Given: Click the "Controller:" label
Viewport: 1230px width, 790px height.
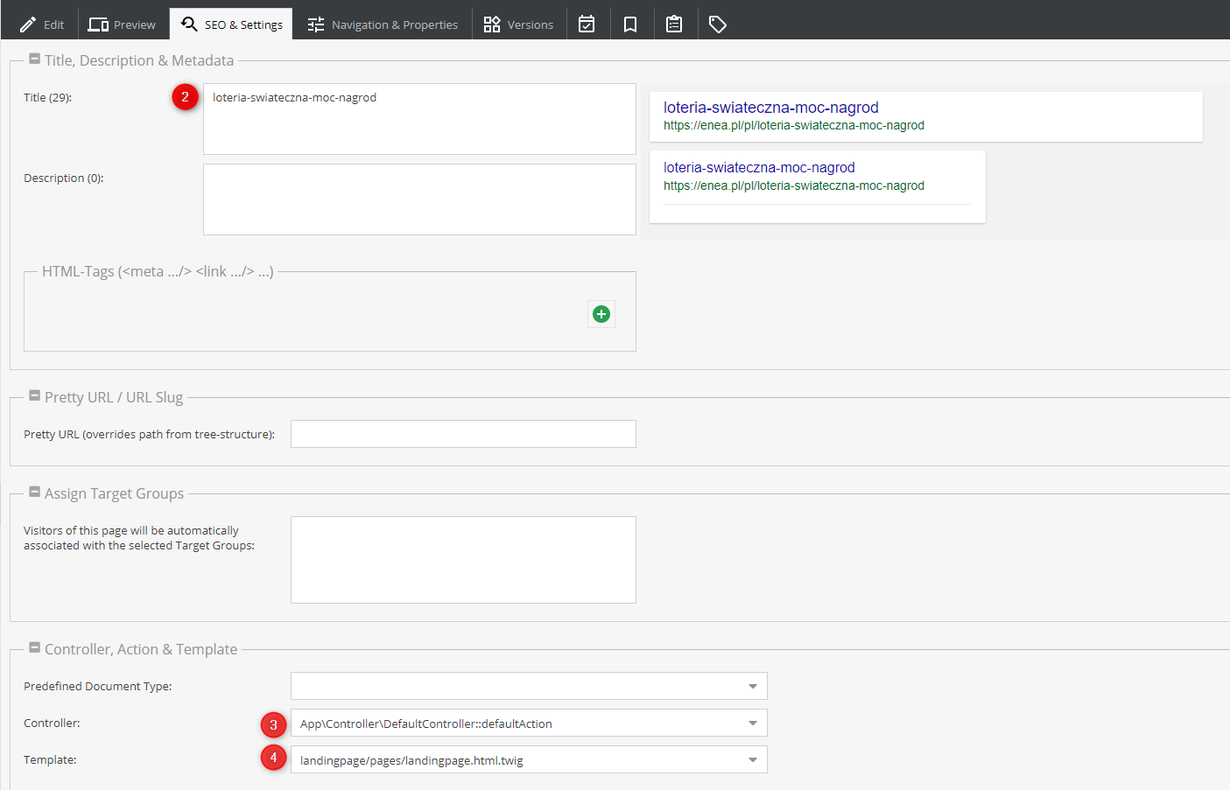Looking at the screenshot, I should point(52,723).
